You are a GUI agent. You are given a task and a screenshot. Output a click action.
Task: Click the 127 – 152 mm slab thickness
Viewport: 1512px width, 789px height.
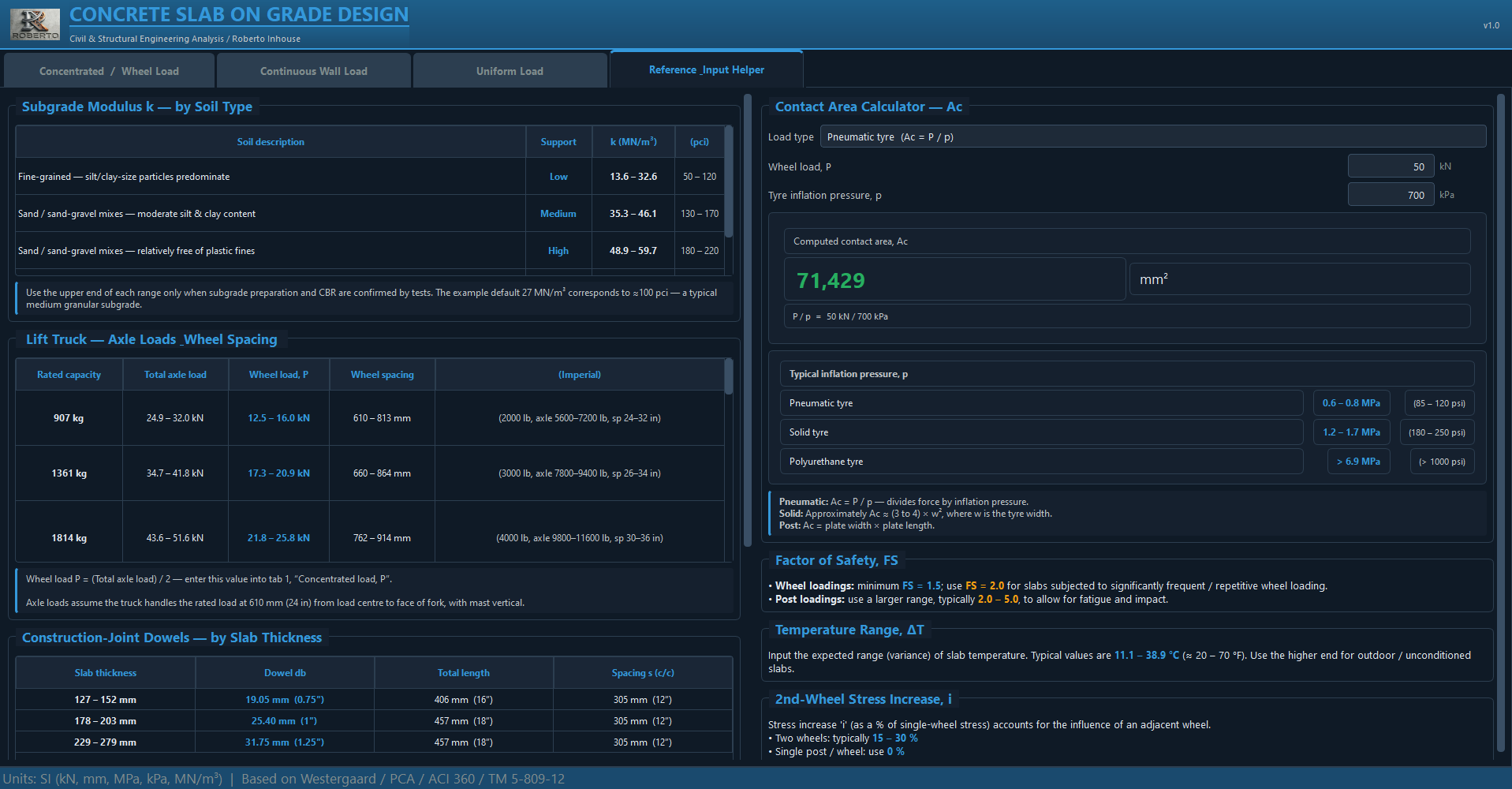pos(106,700)
